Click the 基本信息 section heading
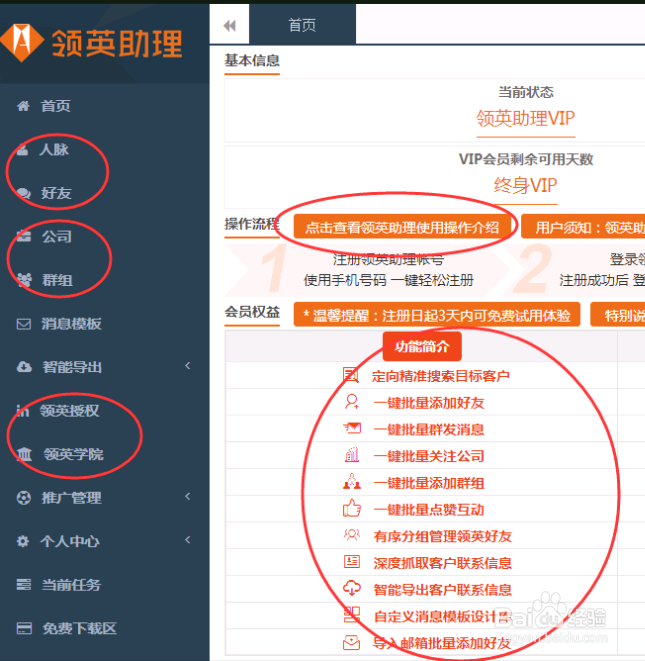 point(252,60)
